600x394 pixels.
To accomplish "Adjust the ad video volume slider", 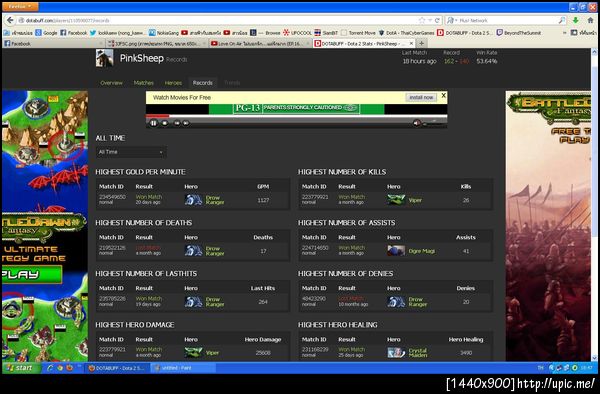I will 433,124.
